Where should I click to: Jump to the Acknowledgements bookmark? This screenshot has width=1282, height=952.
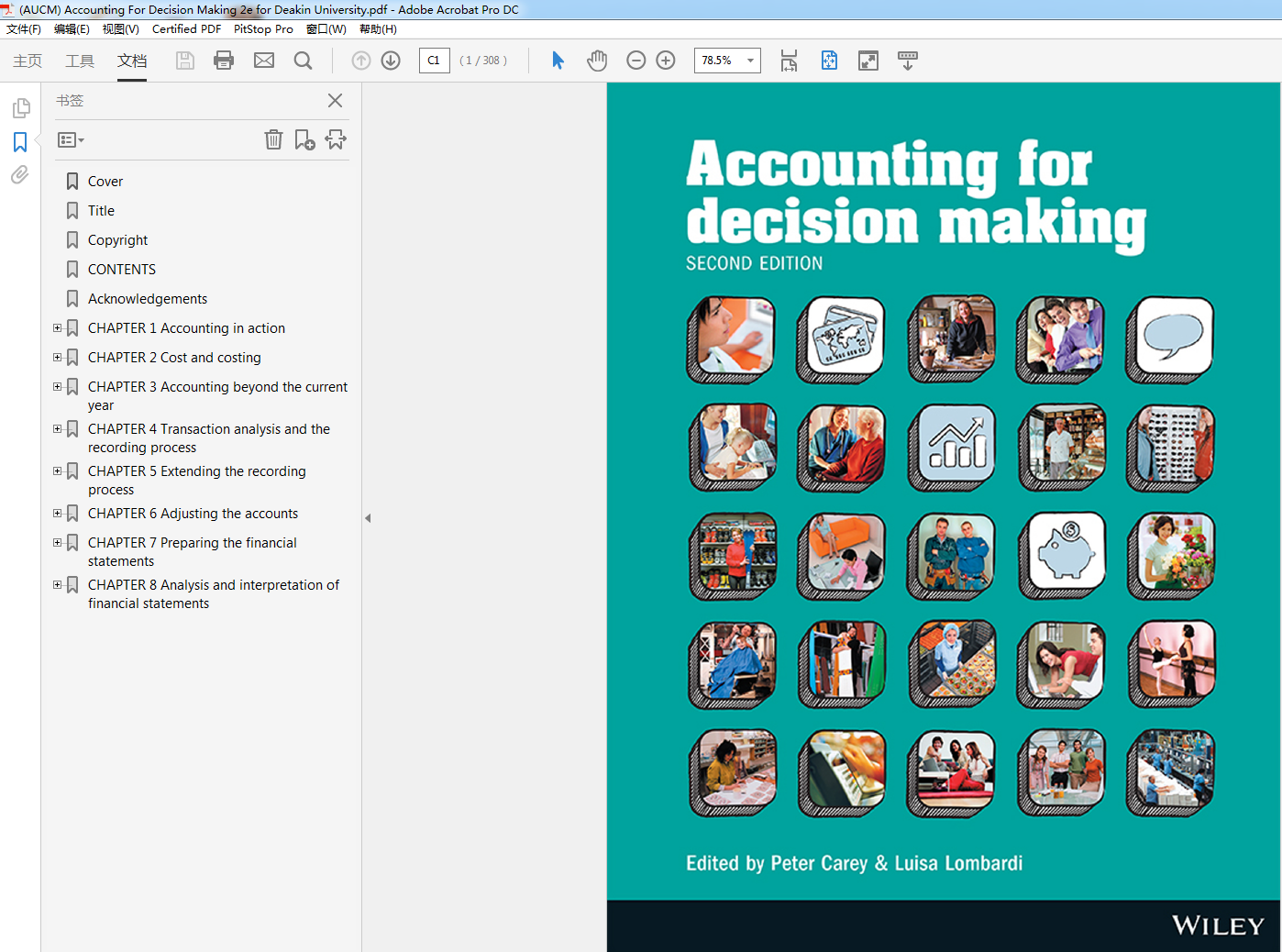(x=148, y=299)
